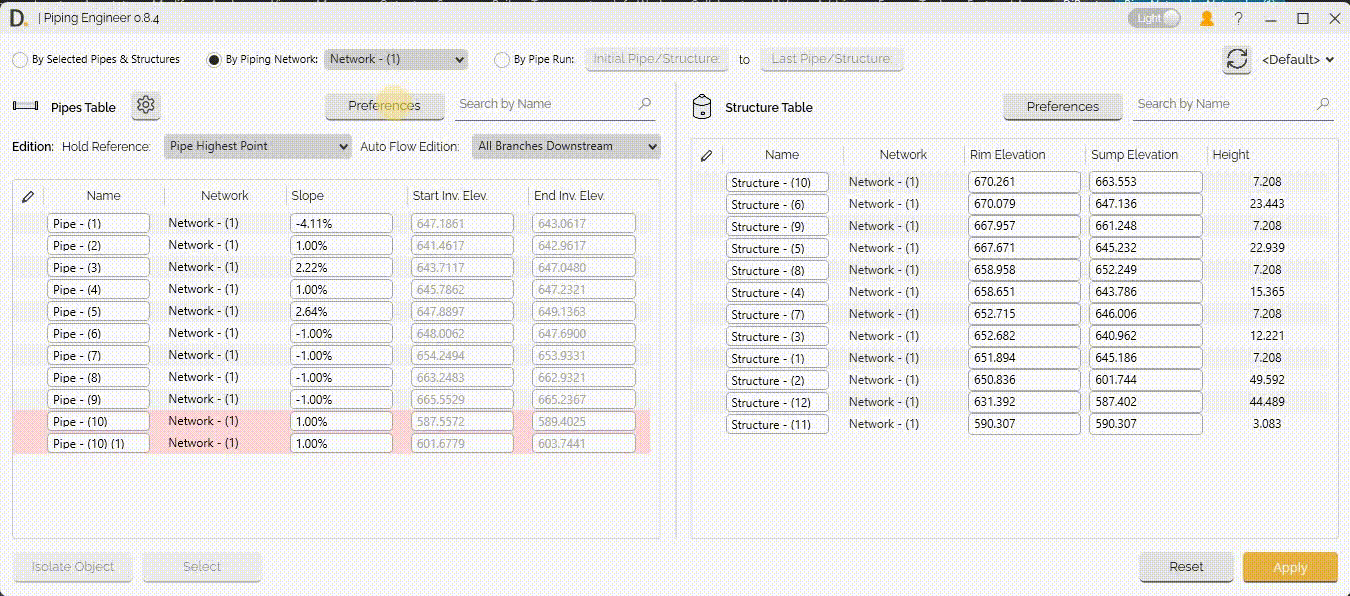Click the refresh icon button
This screenshot has height=596, width=1350.
1237,59
